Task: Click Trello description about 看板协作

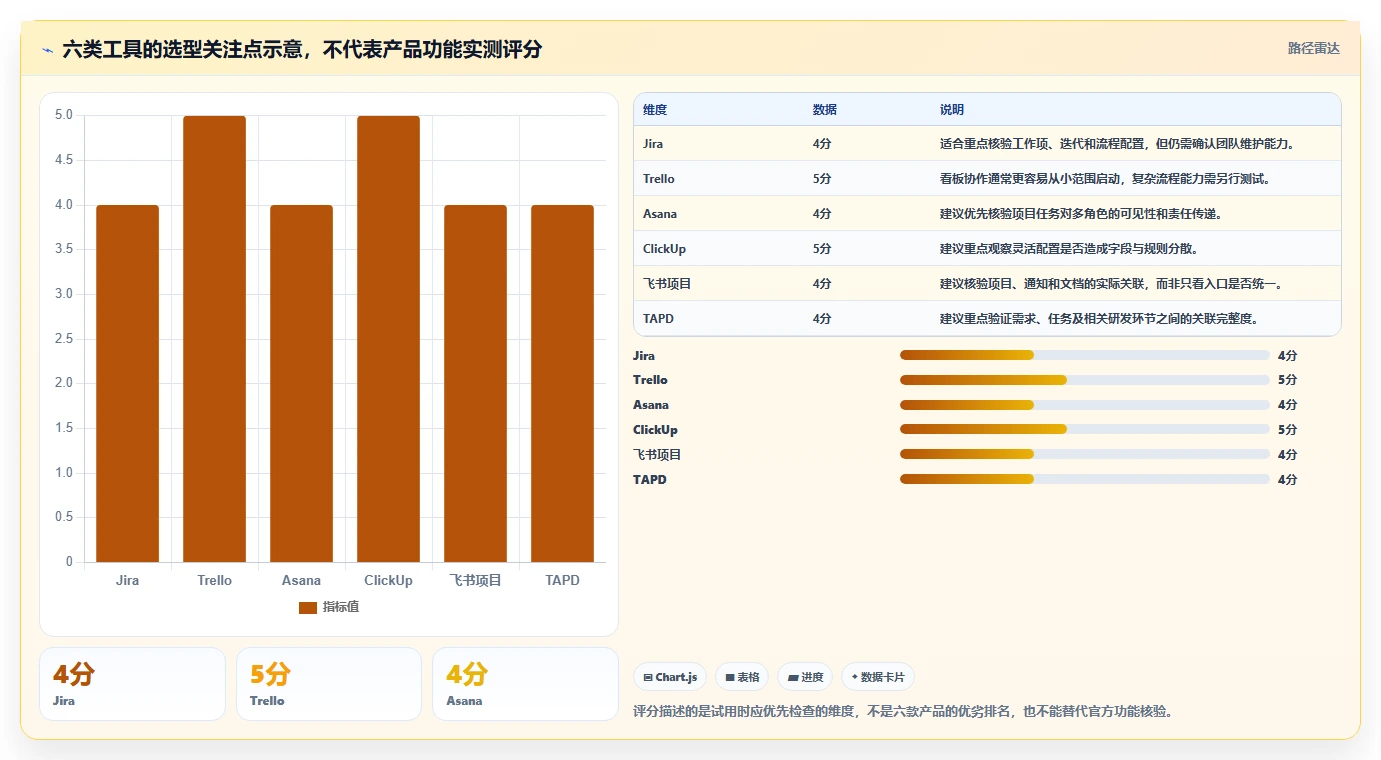Action: [x=1105, y=179]
